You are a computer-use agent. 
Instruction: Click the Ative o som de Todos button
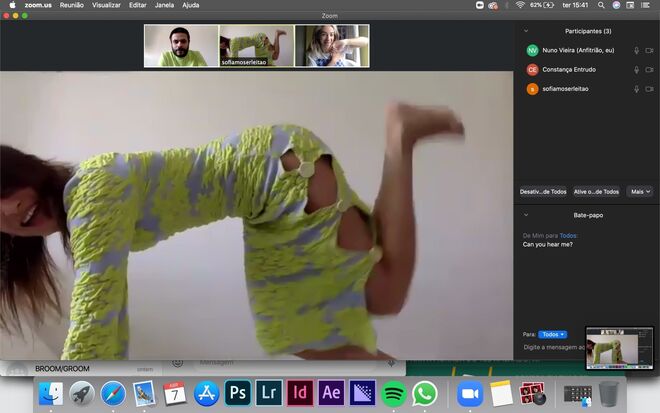[596, 191]
